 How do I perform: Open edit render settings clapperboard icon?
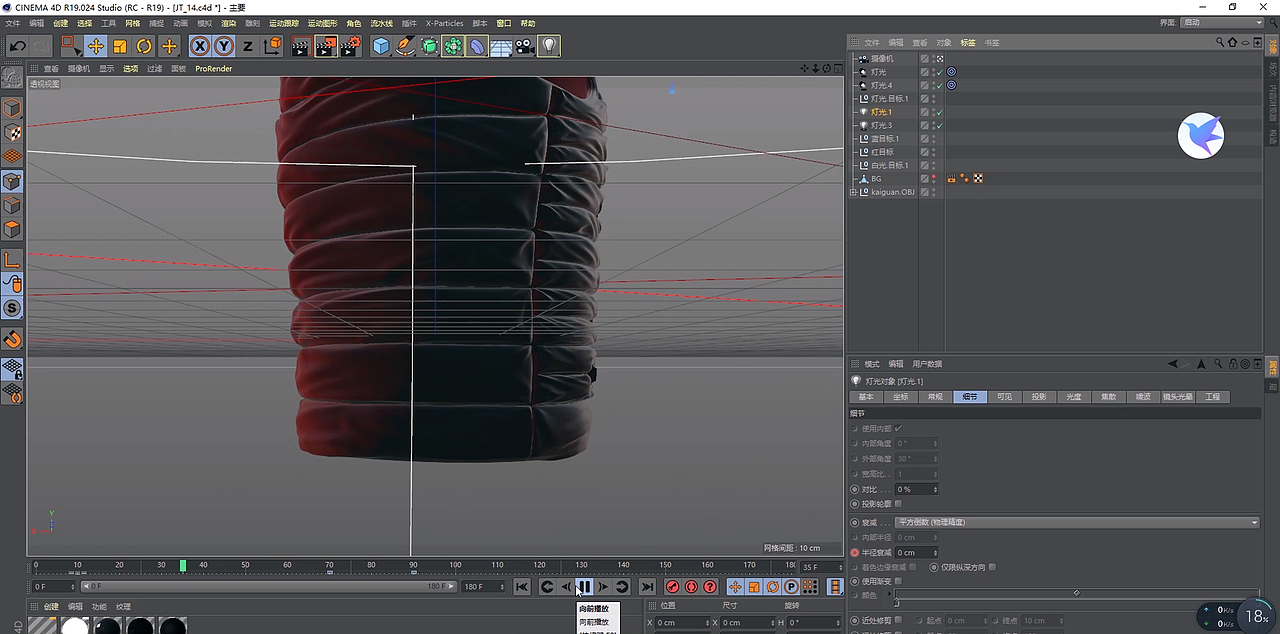click(350, 46)
